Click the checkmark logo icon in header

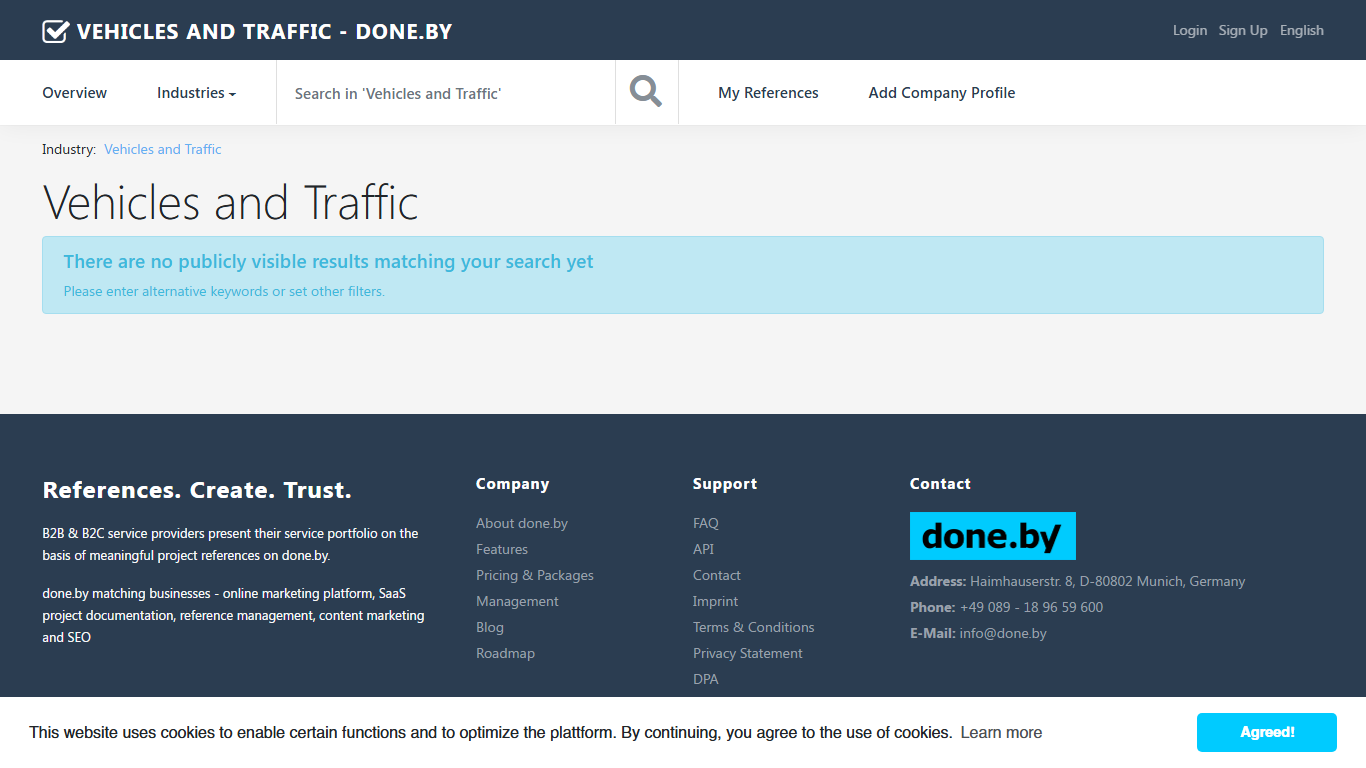pyautogui.click(x=56, y=31)
